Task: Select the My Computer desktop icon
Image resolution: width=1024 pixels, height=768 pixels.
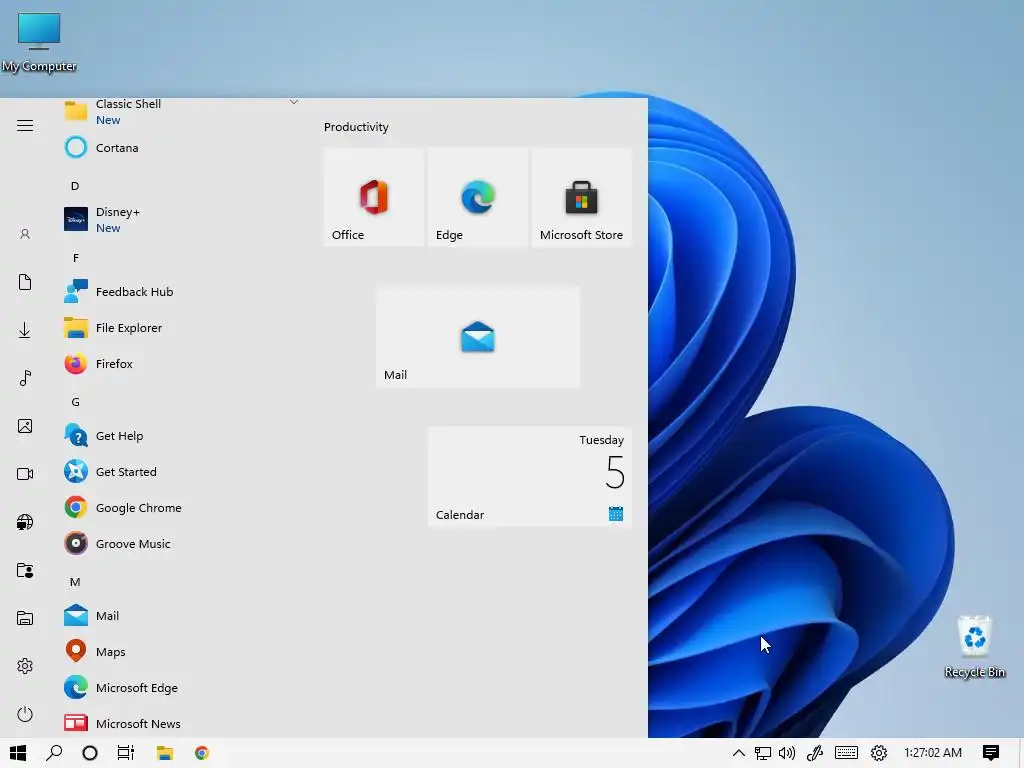Action: tap(39, 42)
